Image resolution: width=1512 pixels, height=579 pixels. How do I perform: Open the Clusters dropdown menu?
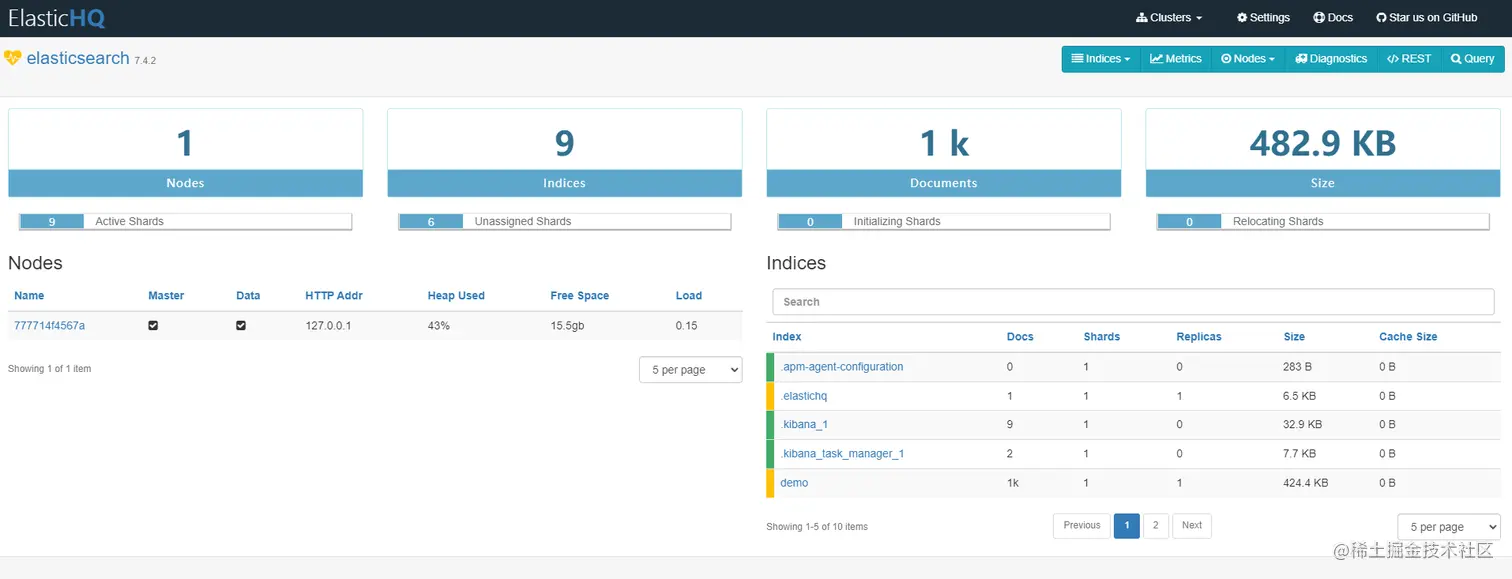1169,18
